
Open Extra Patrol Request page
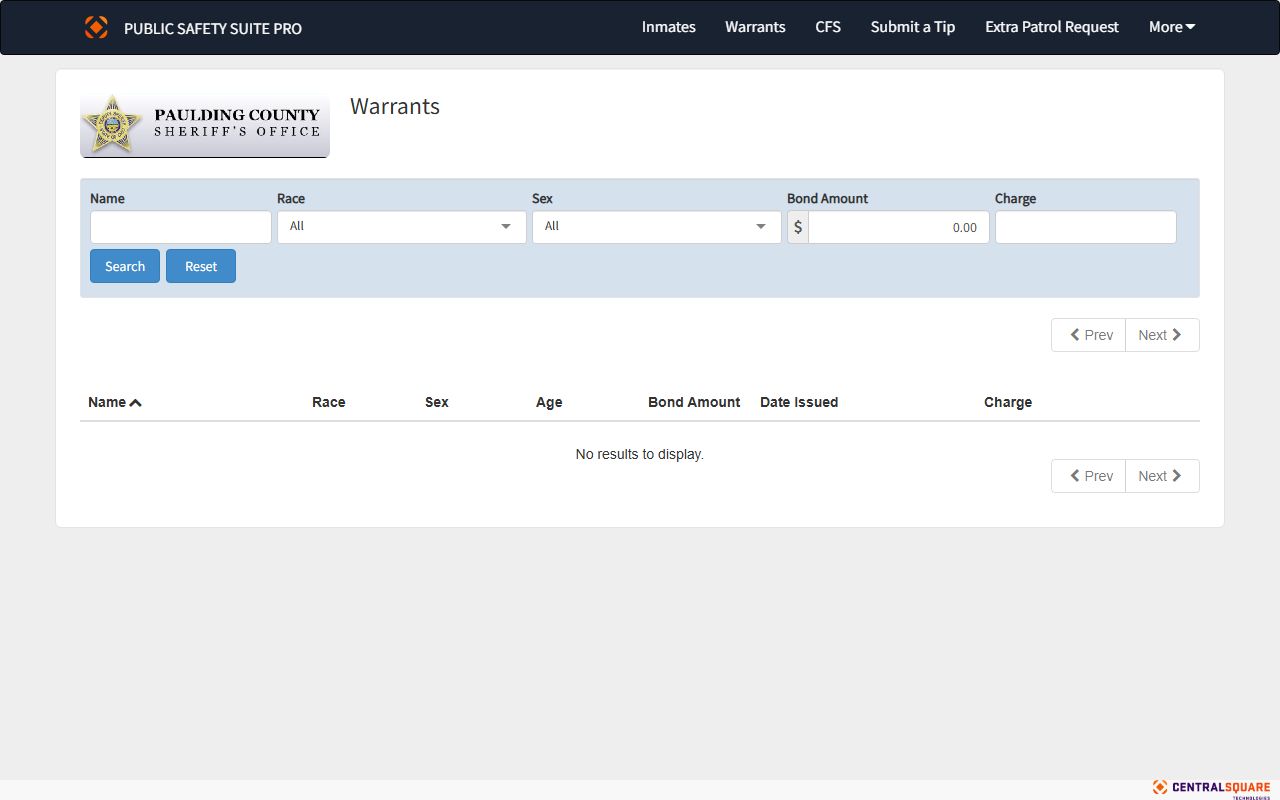(1052, 27)
